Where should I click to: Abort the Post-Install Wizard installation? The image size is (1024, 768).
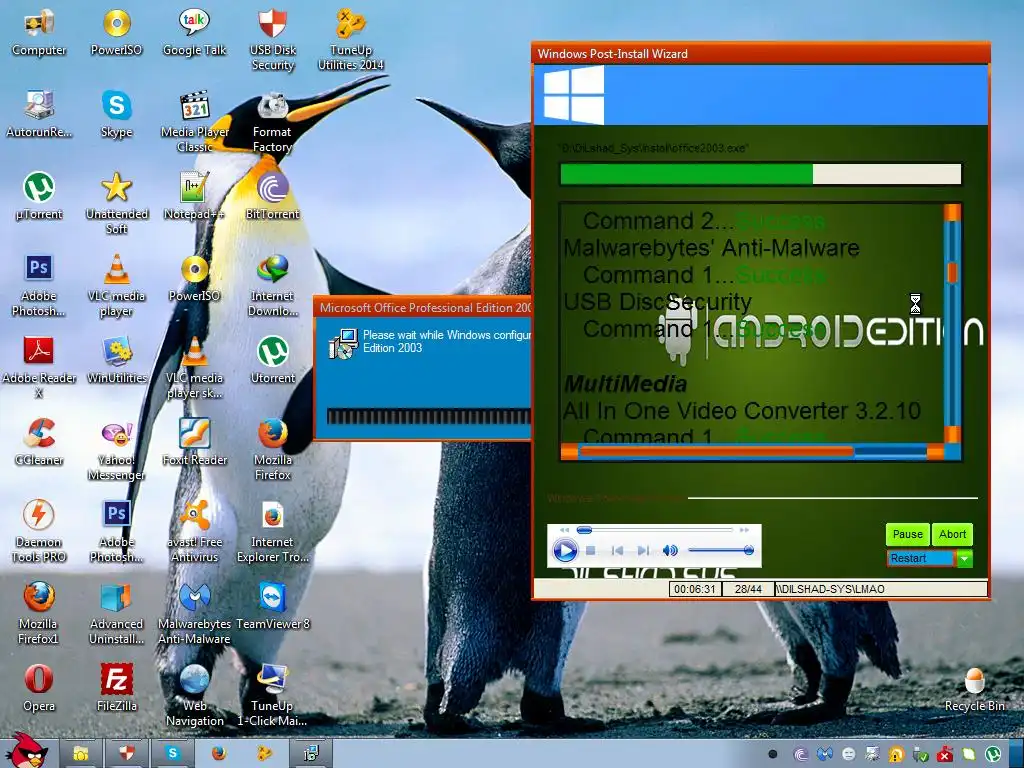(x=952, y=534)
